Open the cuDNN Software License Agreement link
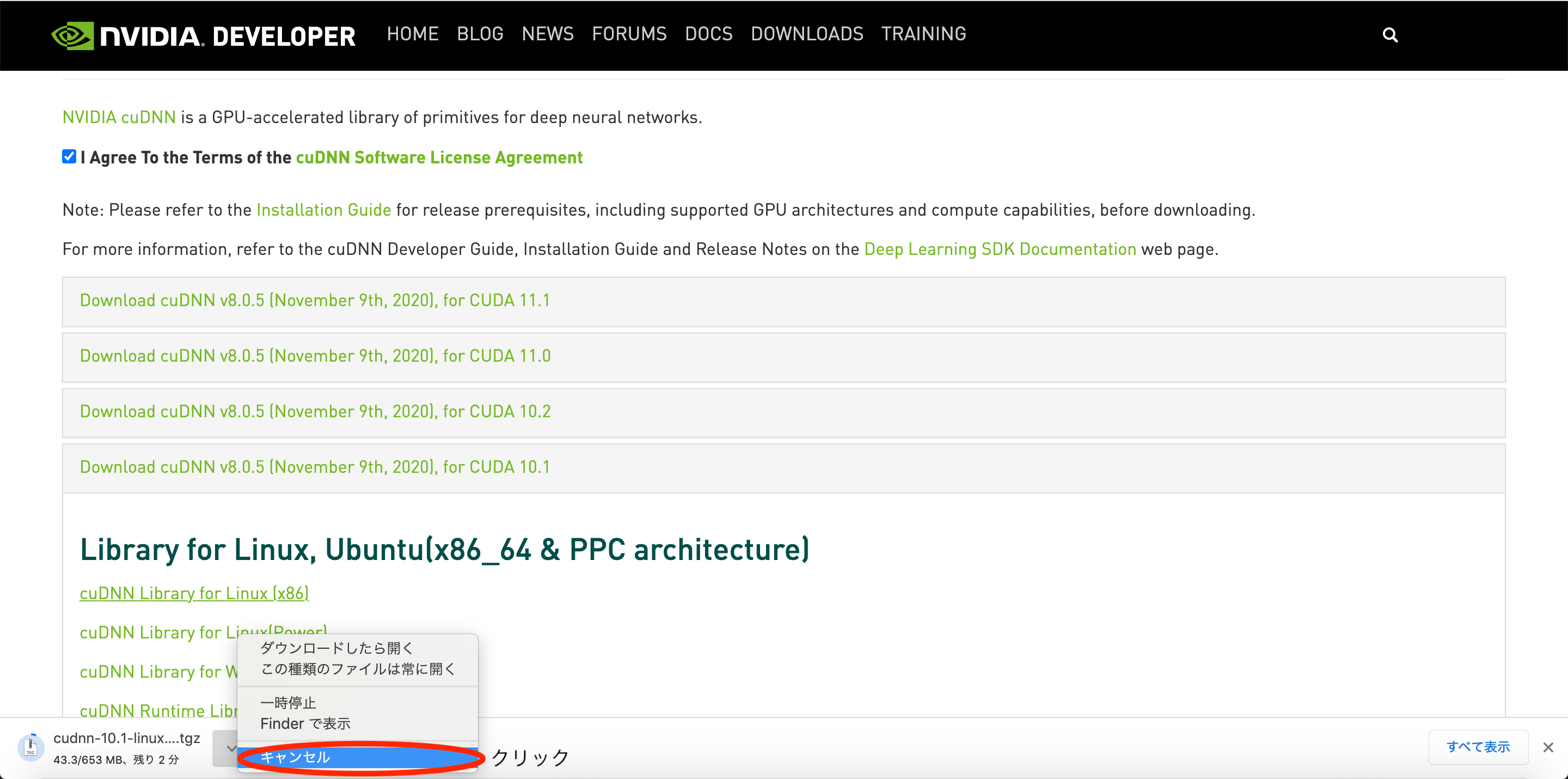Screen dimensions: 1568x779 point(438,157)
